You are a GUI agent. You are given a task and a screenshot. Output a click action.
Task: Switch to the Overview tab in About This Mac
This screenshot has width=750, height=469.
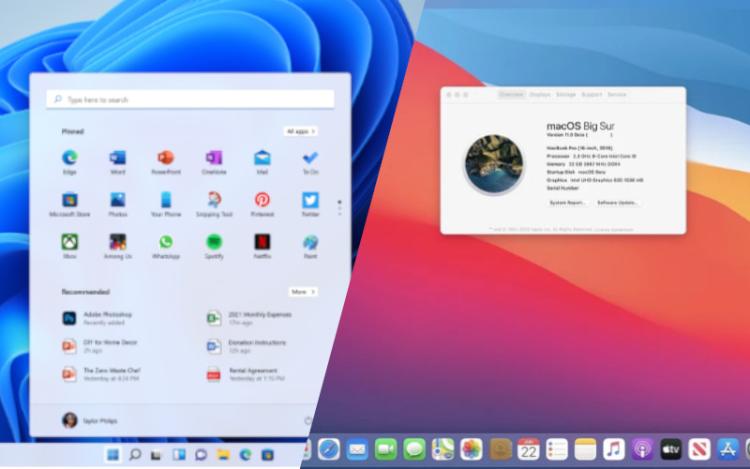[511, 95]
